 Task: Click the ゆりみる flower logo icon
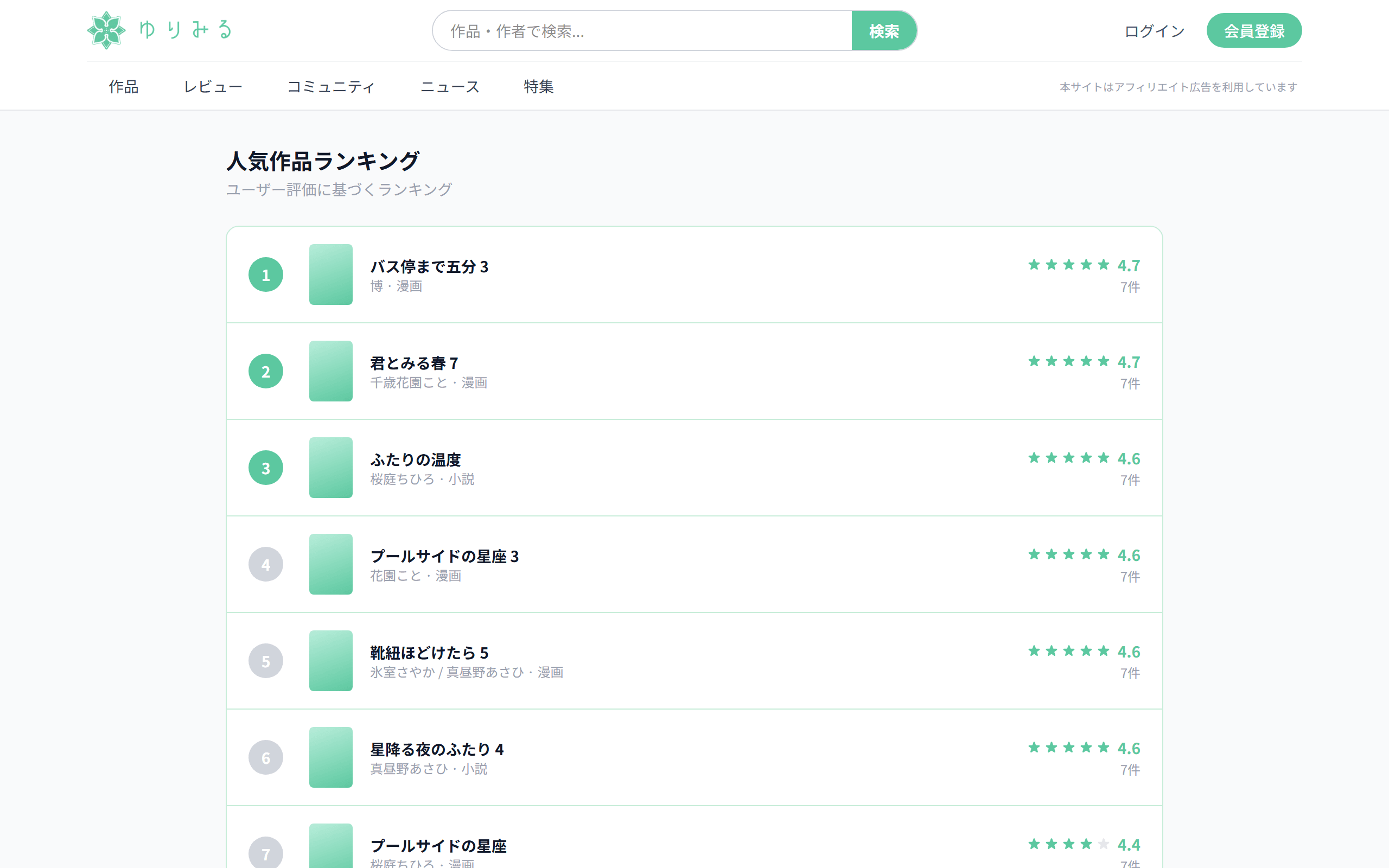click(x=106, y=30)
